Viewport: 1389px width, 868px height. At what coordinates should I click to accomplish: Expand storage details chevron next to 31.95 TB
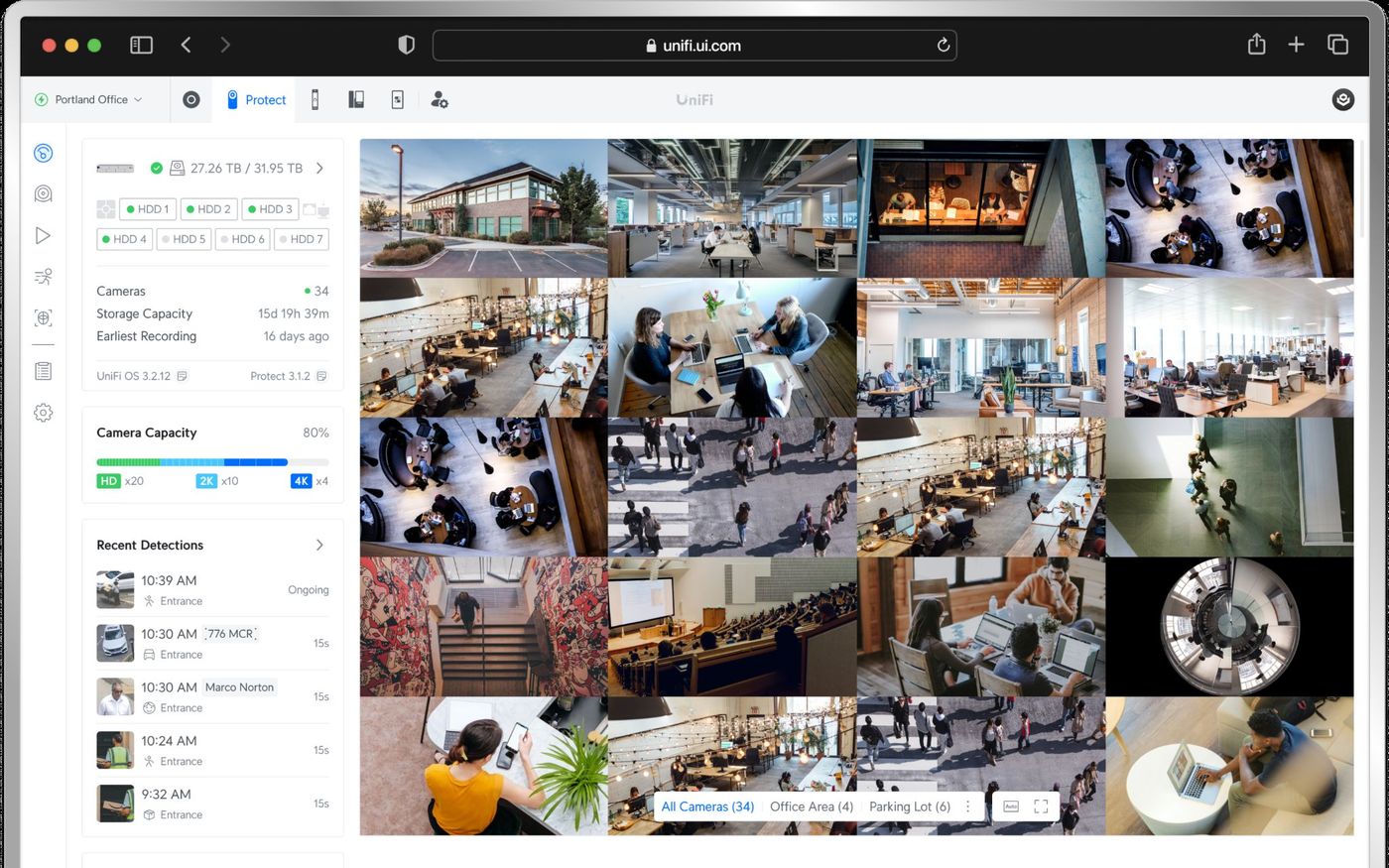coord(319,169)
